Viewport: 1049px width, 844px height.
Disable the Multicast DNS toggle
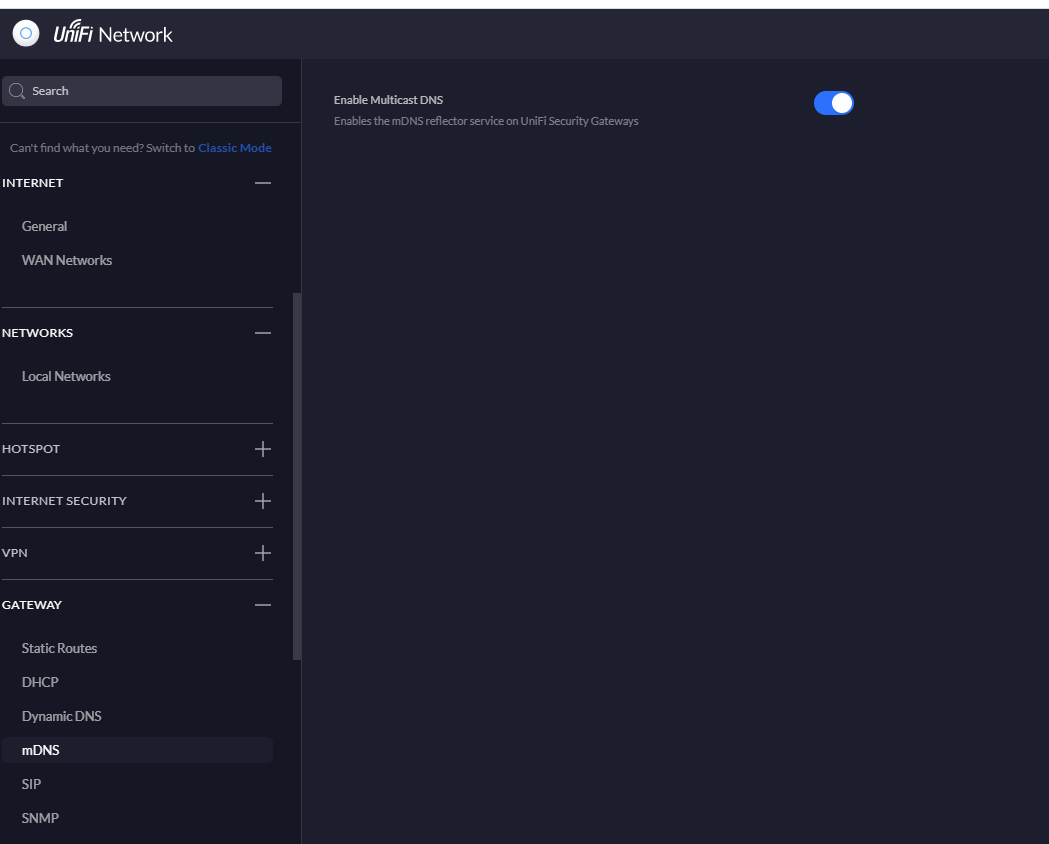(833, 103)
